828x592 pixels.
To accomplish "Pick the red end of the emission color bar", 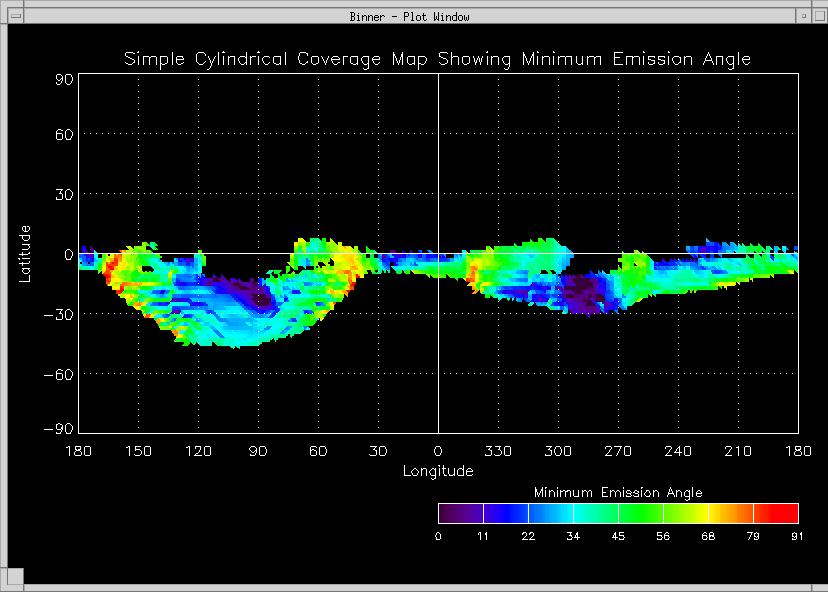I will tap(786, 513).
